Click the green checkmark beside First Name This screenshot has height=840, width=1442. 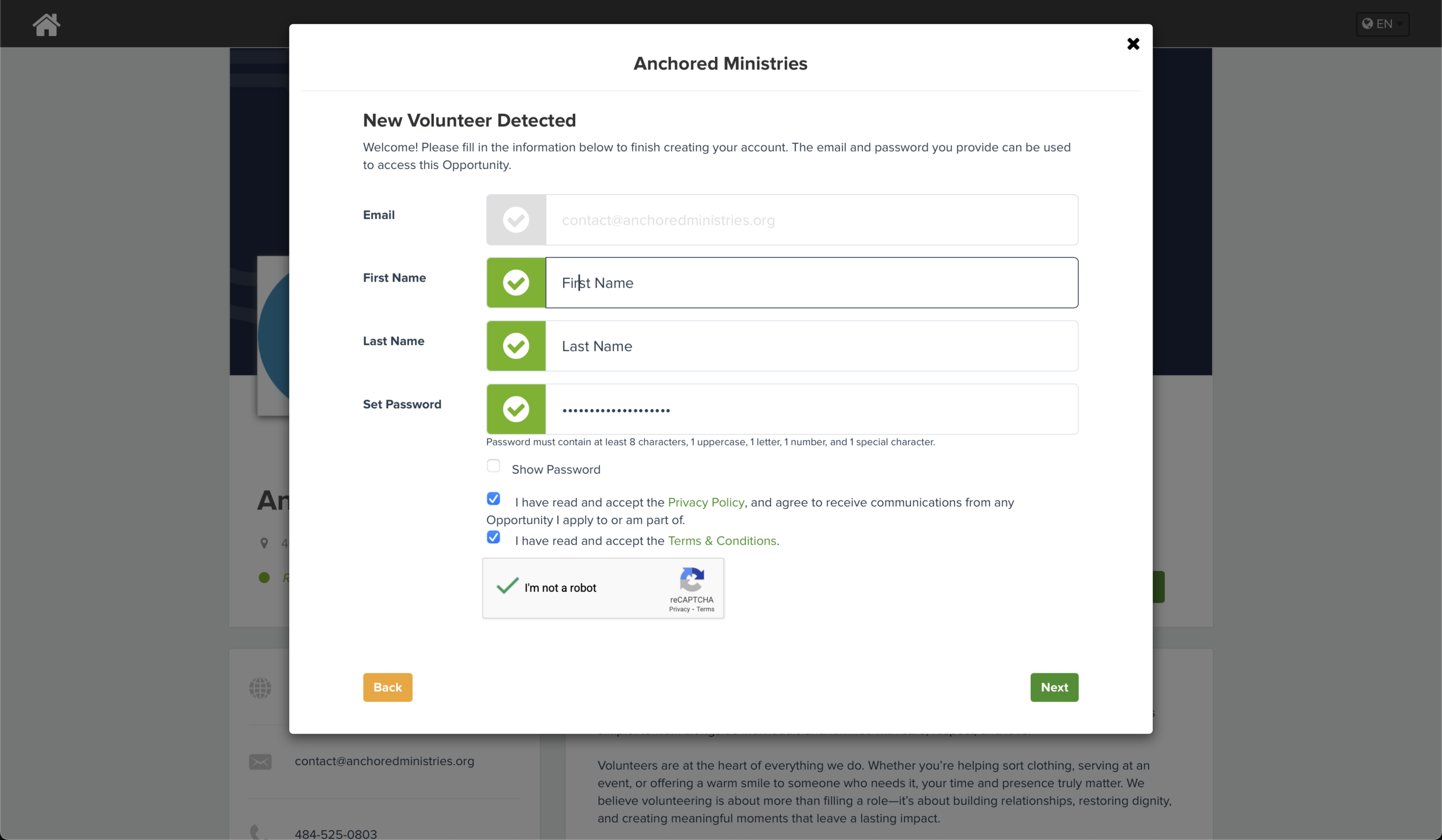(515, 283)
